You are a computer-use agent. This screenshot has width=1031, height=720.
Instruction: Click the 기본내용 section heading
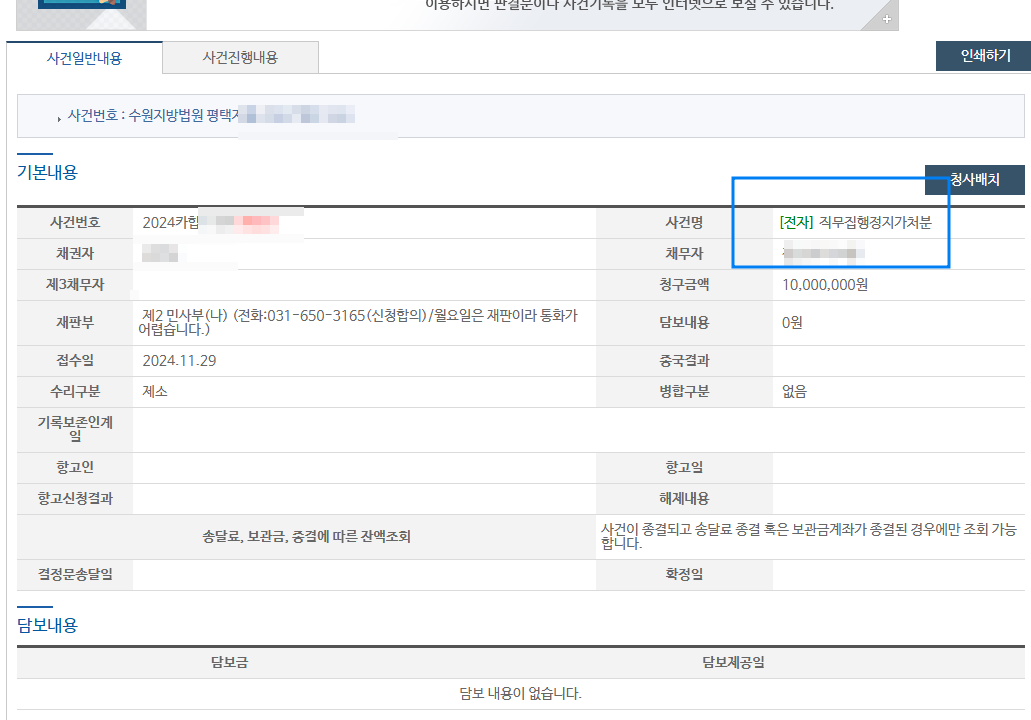47,172
